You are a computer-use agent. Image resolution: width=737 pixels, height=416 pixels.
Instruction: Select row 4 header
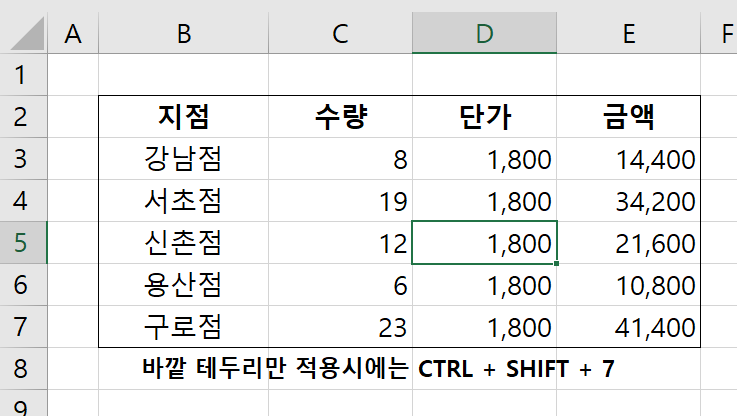click(x=24, y=201)
